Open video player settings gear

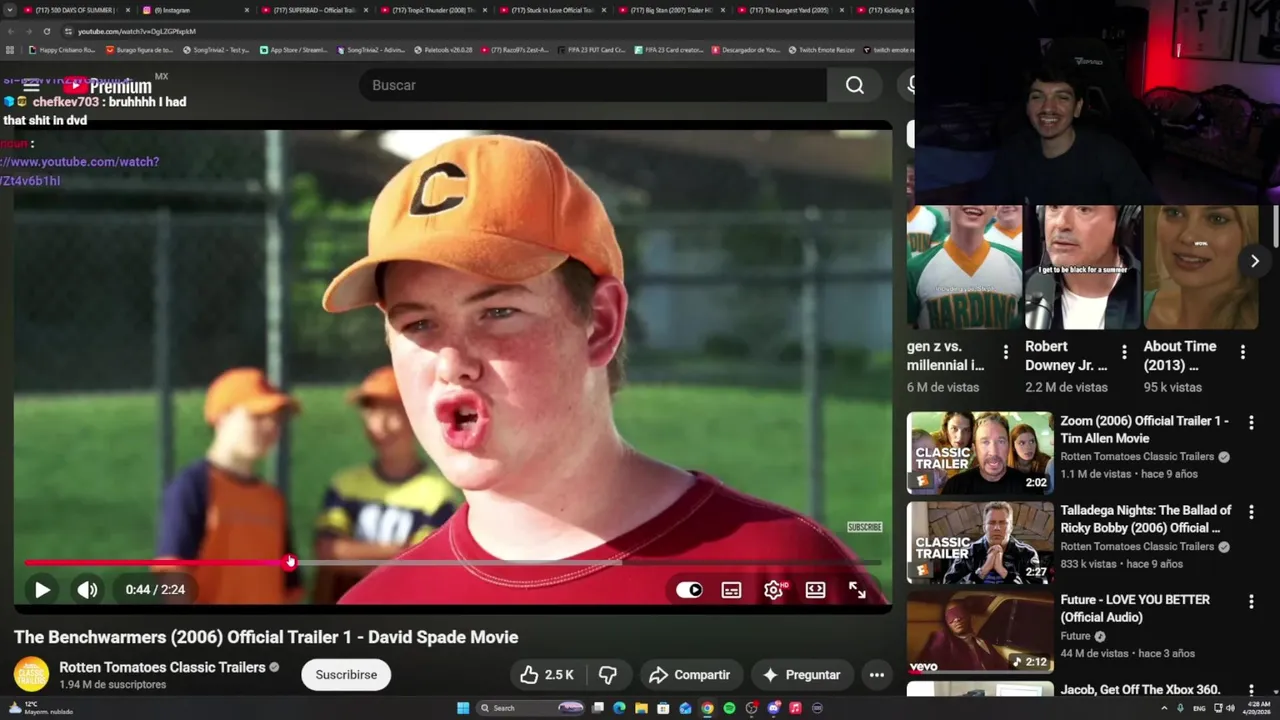[773, 590]
